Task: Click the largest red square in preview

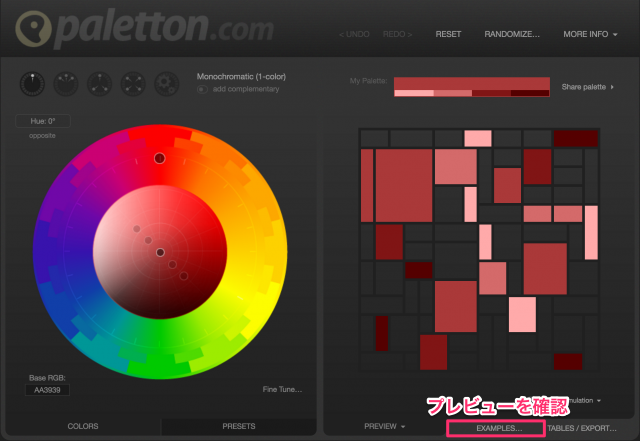Action: (x=404, y=185)
